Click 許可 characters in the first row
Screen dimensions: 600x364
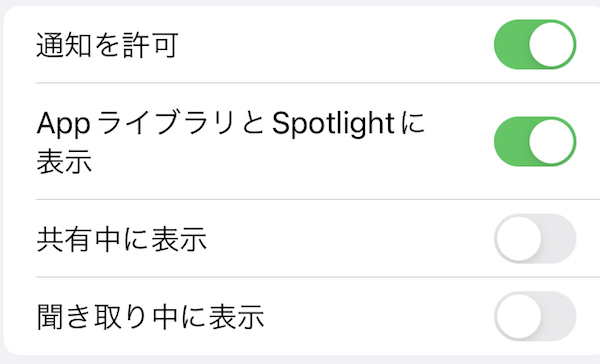[x=150, y=45]
